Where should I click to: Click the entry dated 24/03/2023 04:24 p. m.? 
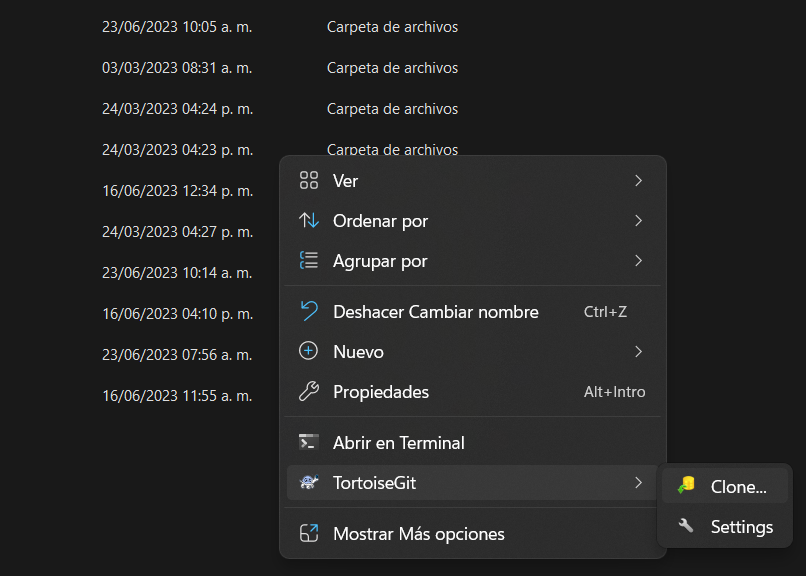[177, 109]
